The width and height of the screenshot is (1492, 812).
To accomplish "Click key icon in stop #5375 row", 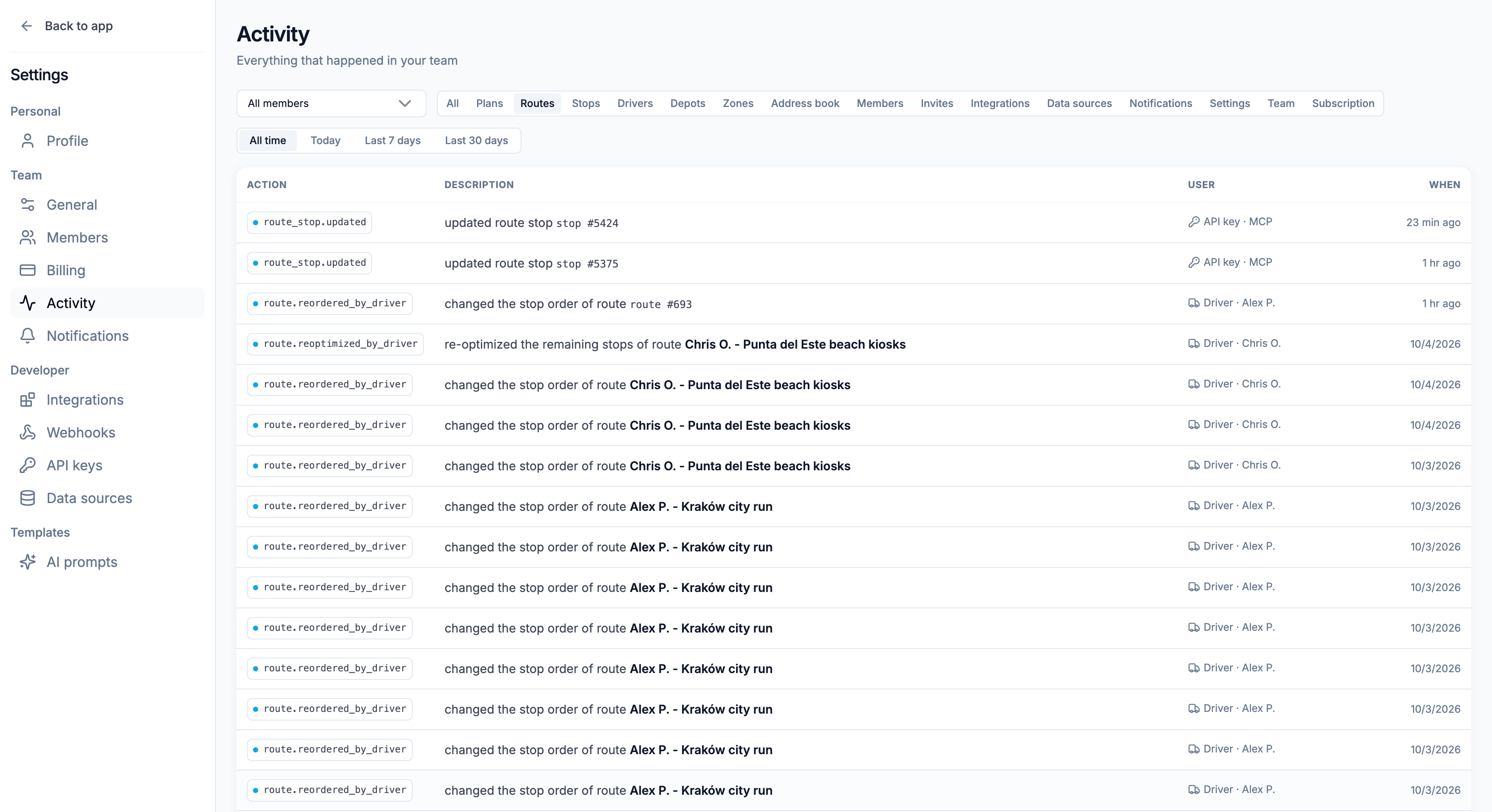I will [1194, 262].
